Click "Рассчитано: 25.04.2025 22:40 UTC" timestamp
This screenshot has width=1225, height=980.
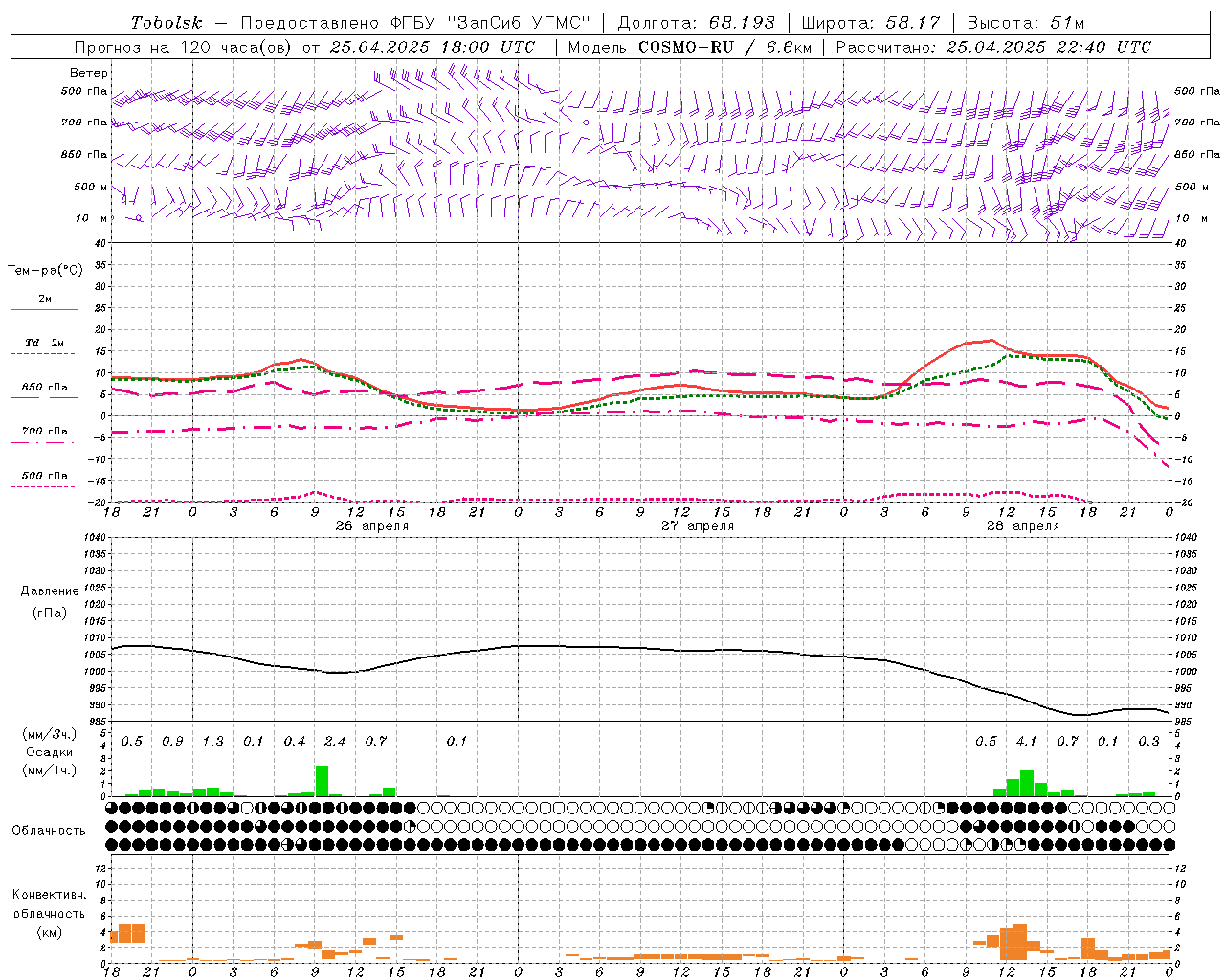coord(993,47)
